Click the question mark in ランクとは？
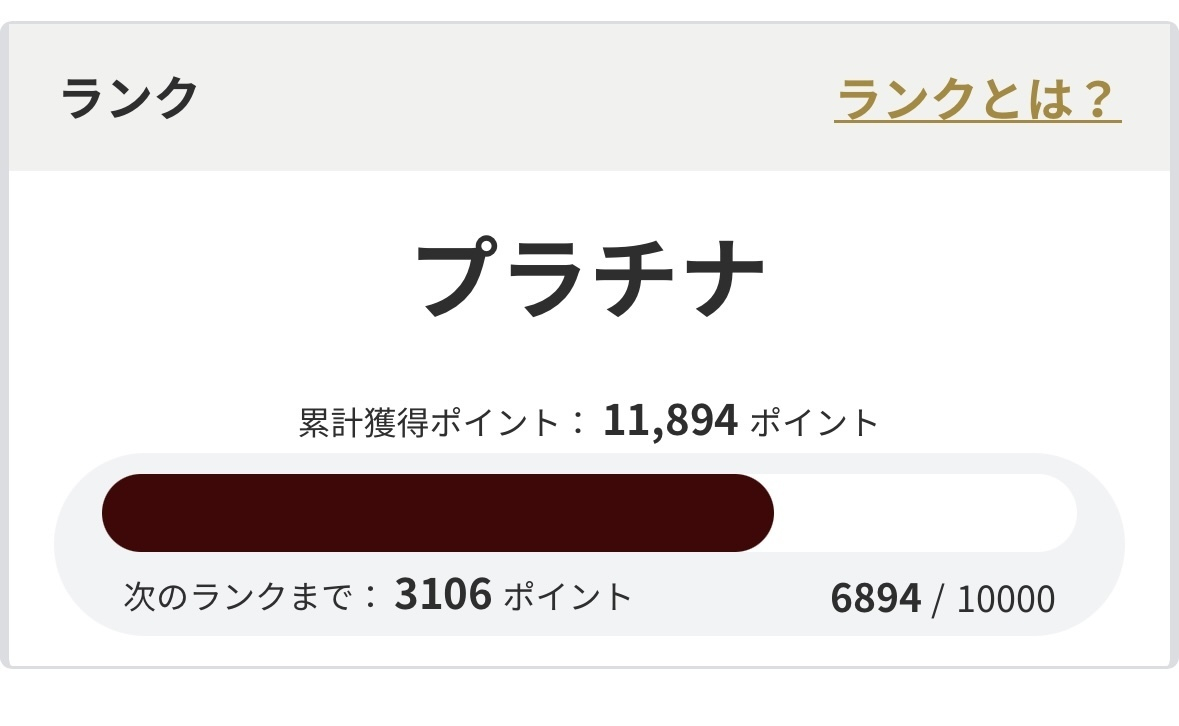The image size is (1179, 726). click(1097, 99)
